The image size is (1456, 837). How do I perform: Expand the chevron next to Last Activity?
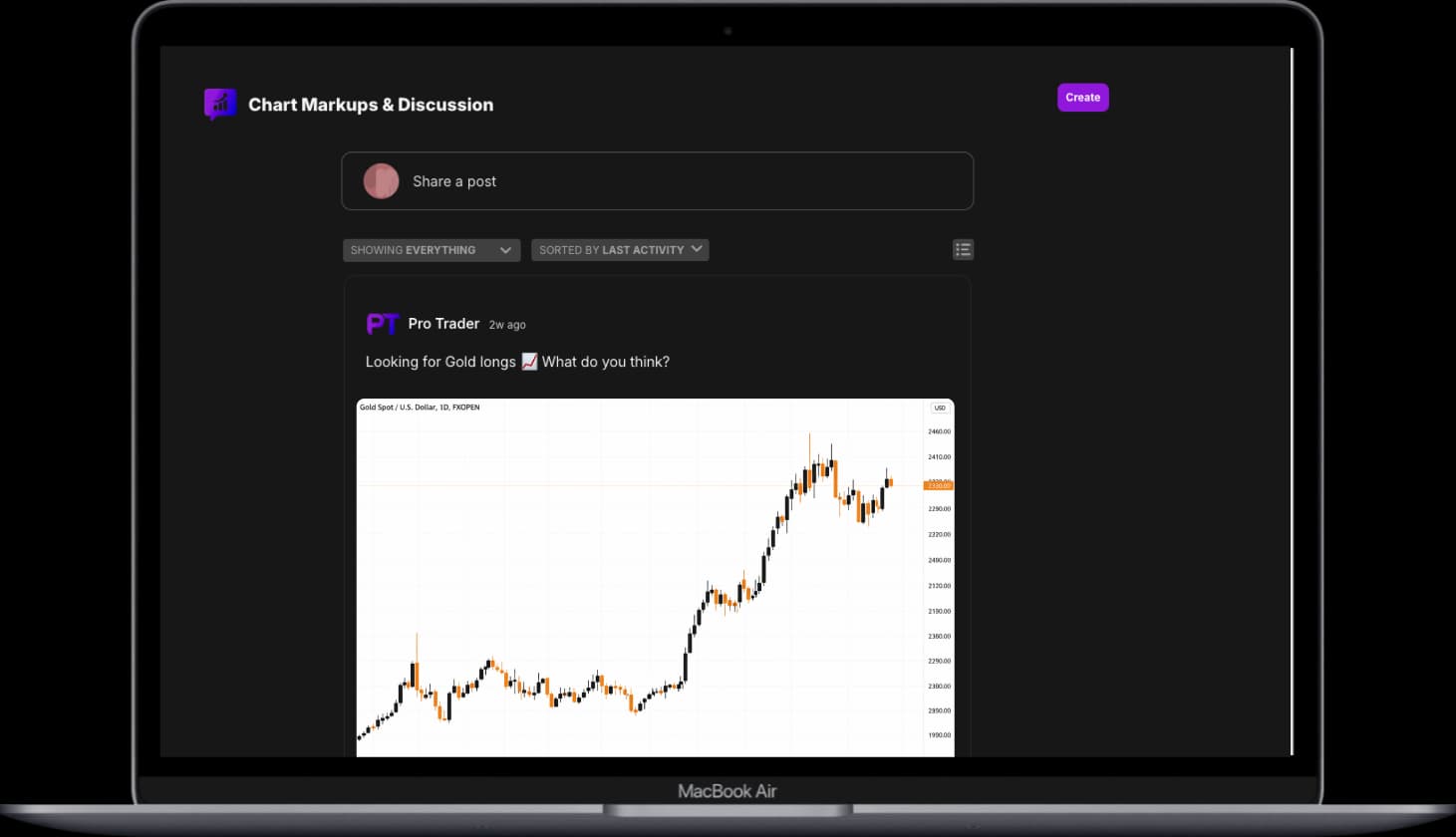click(x=697, y=250)
